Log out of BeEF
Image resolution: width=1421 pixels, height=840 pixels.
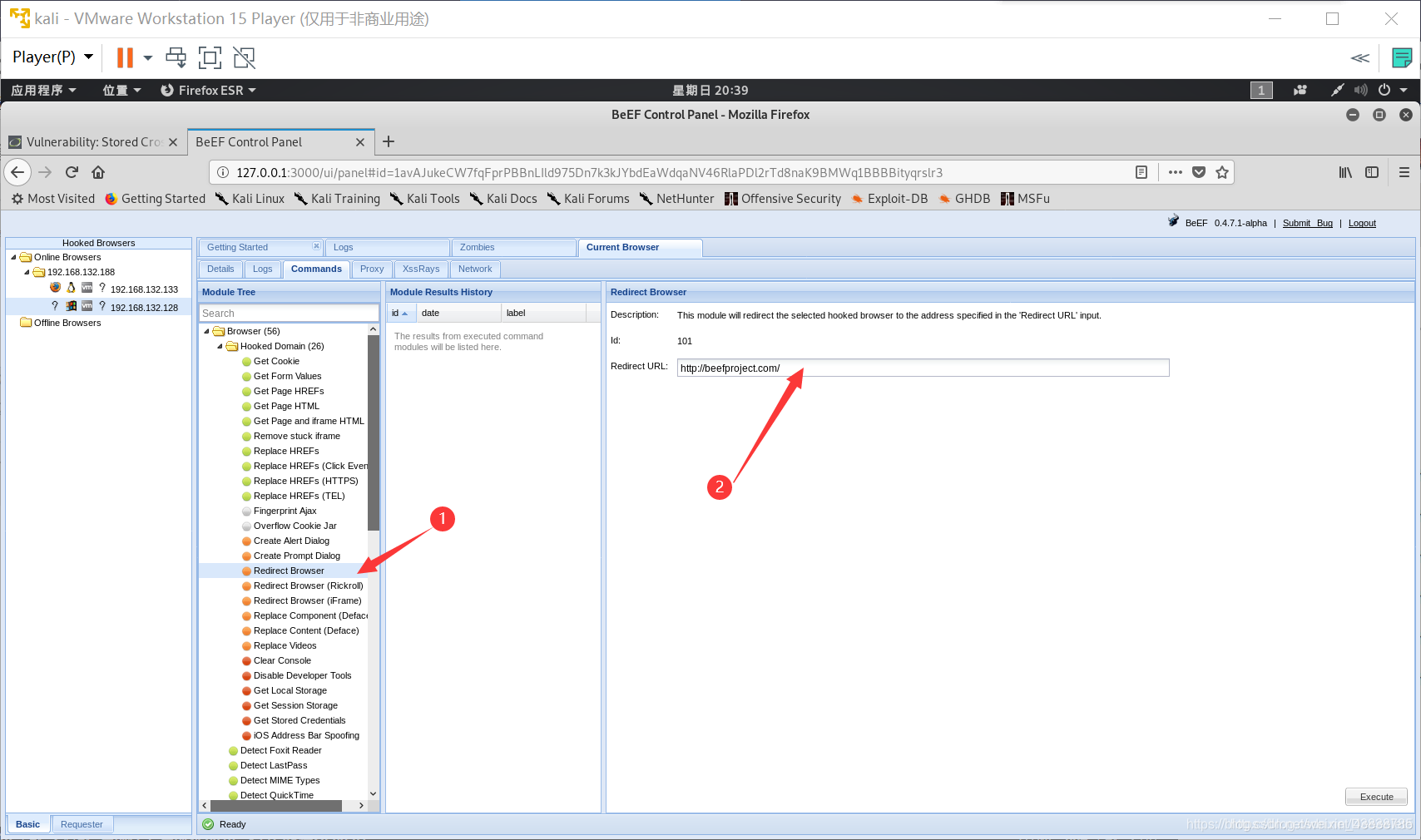click(x=1362, y=223)
